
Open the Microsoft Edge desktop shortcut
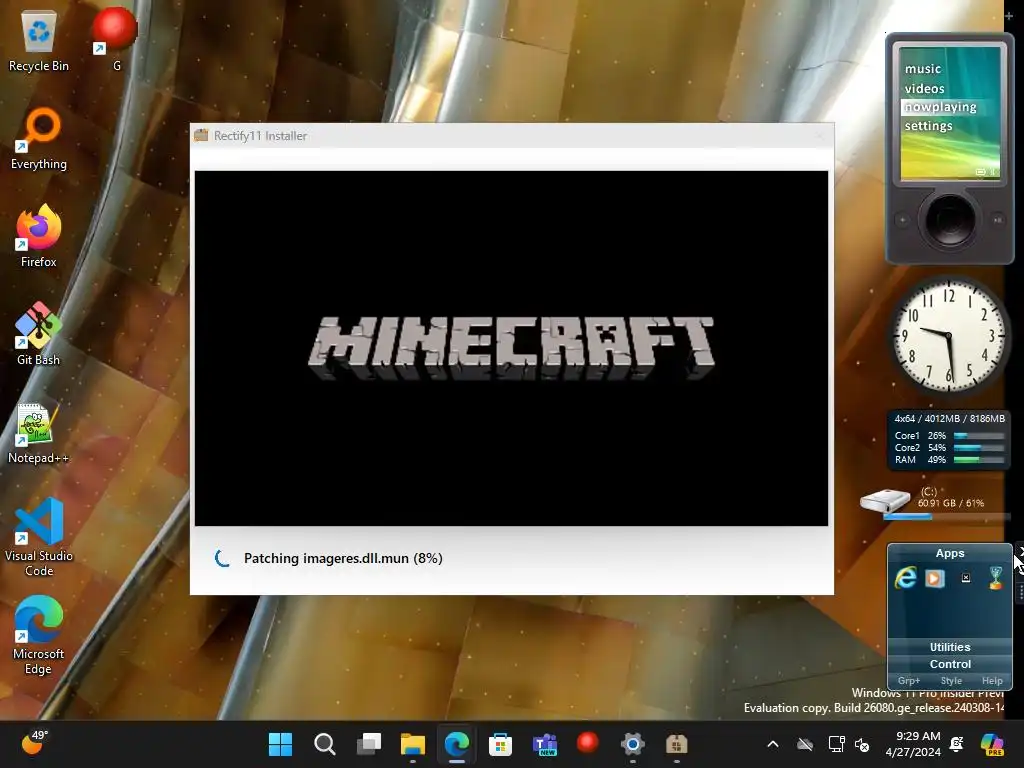[x=39, y=635]
